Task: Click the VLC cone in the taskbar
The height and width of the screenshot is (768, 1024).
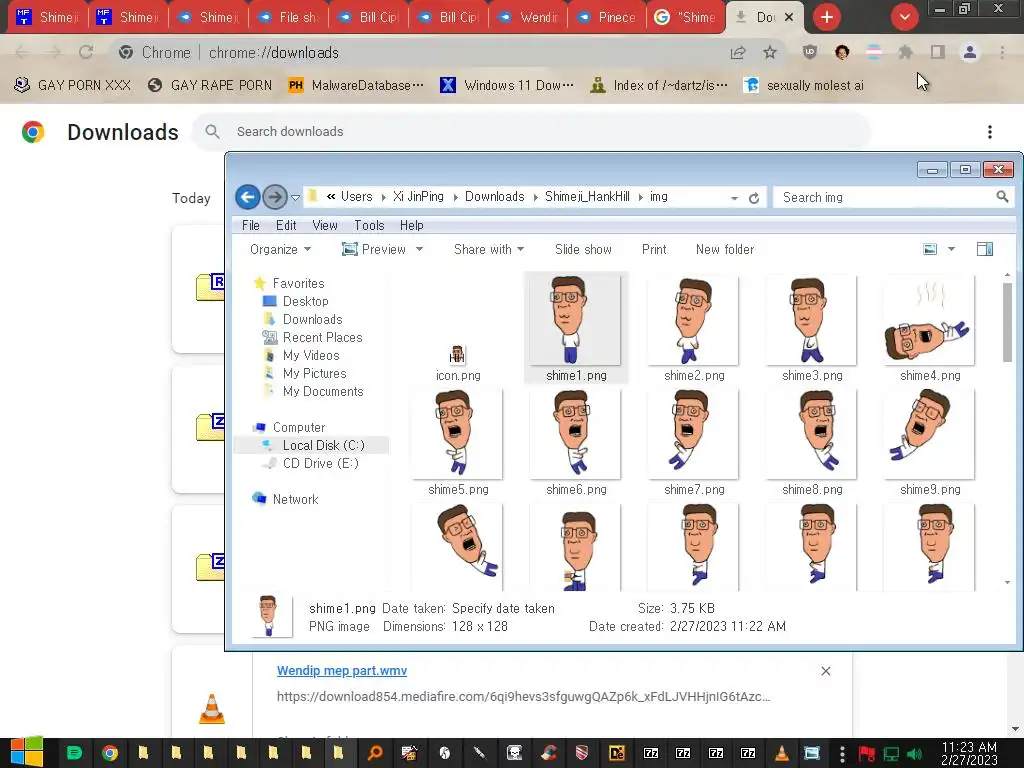Action: click(x=781, y=753)
